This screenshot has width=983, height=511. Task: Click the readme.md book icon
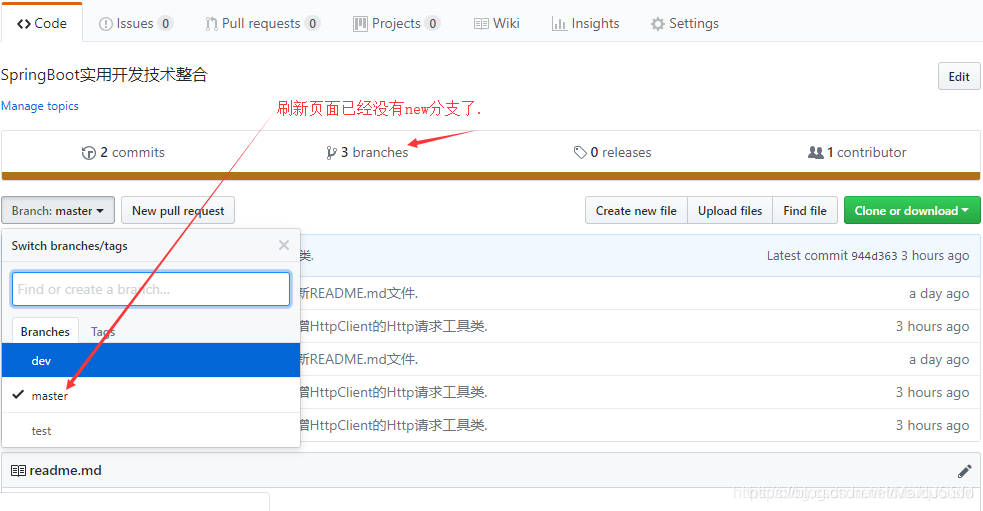click(x=18, y=471)
